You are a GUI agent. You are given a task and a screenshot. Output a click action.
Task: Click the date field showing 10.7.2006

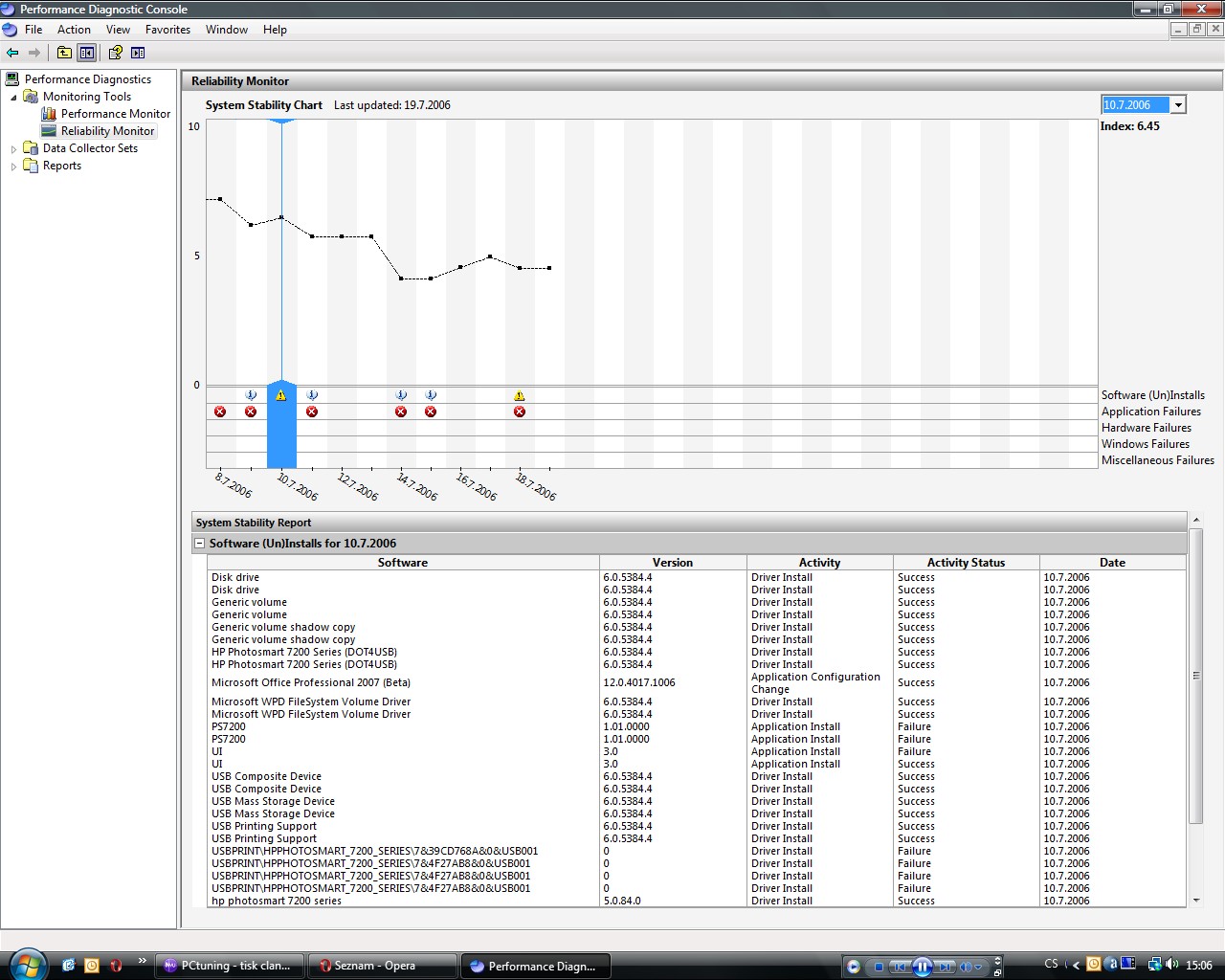(1135, 105)
